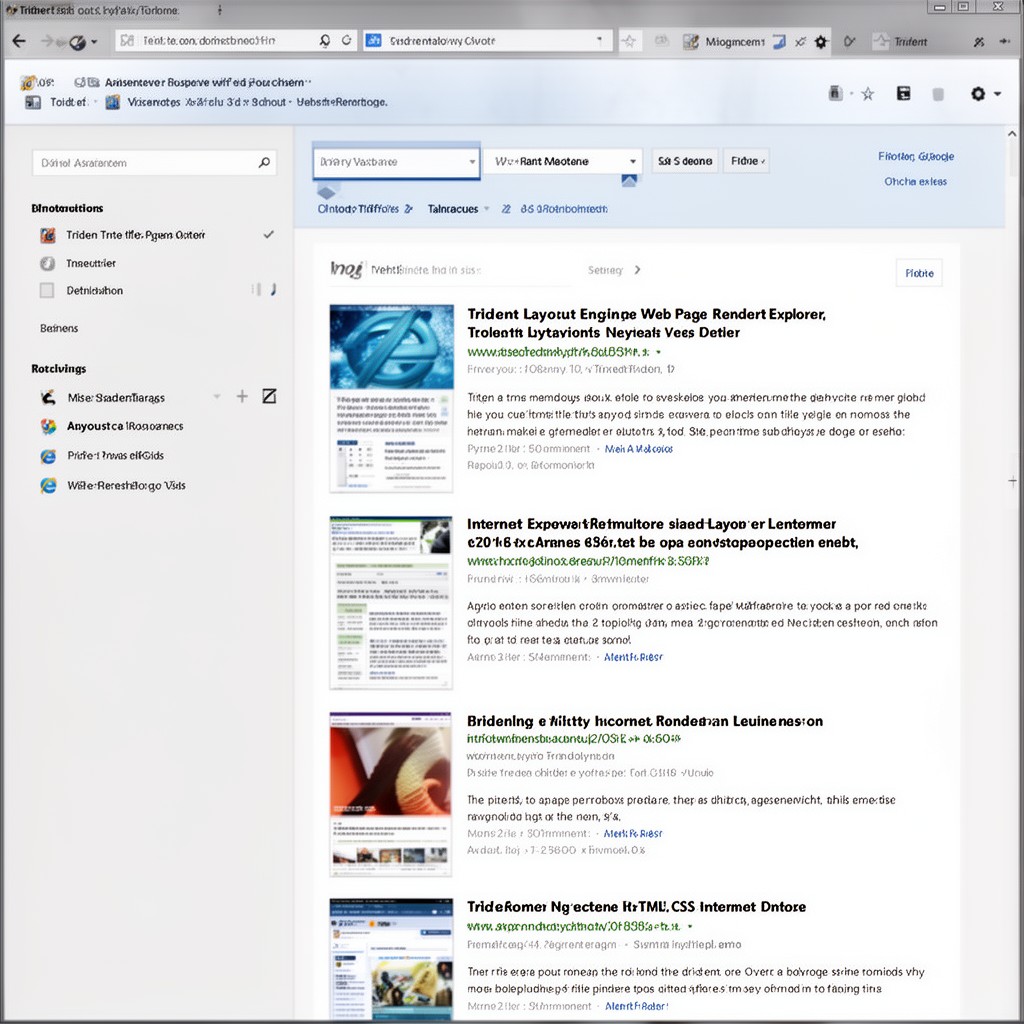Open the Fifodon Gdoogle link
Screen dimensions: 1024x1024
coord(916,157)
